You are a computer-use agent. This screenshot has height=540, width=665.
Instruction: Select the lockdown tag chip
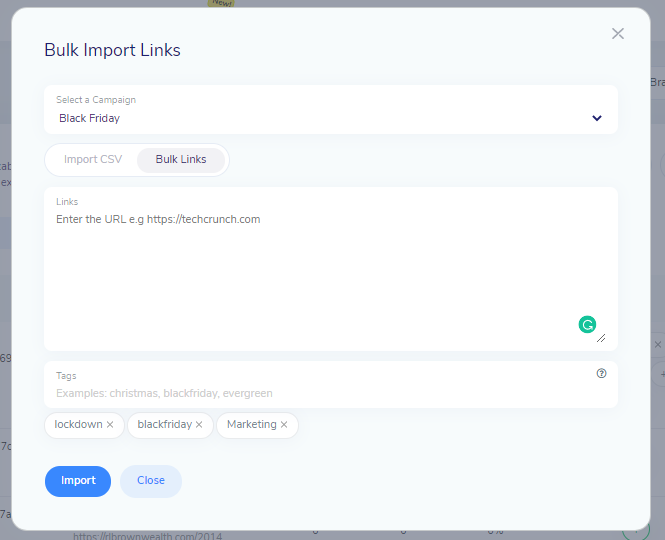coord(78,425)
